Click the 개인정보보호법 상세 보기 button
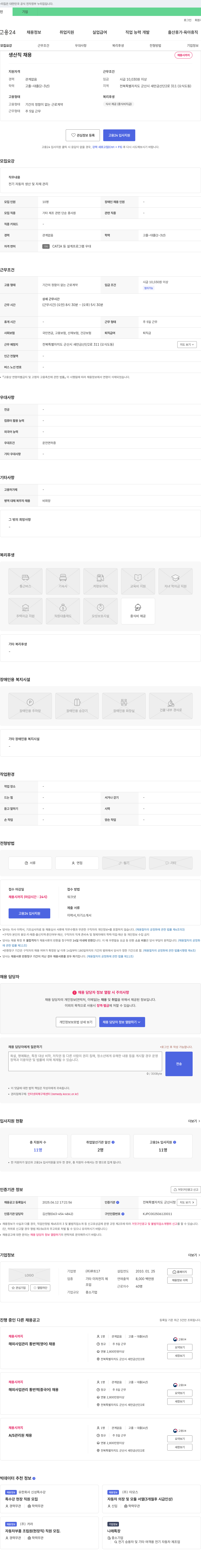The height and width of the screenshot is (1568, 201). (x=76, y=1022)
